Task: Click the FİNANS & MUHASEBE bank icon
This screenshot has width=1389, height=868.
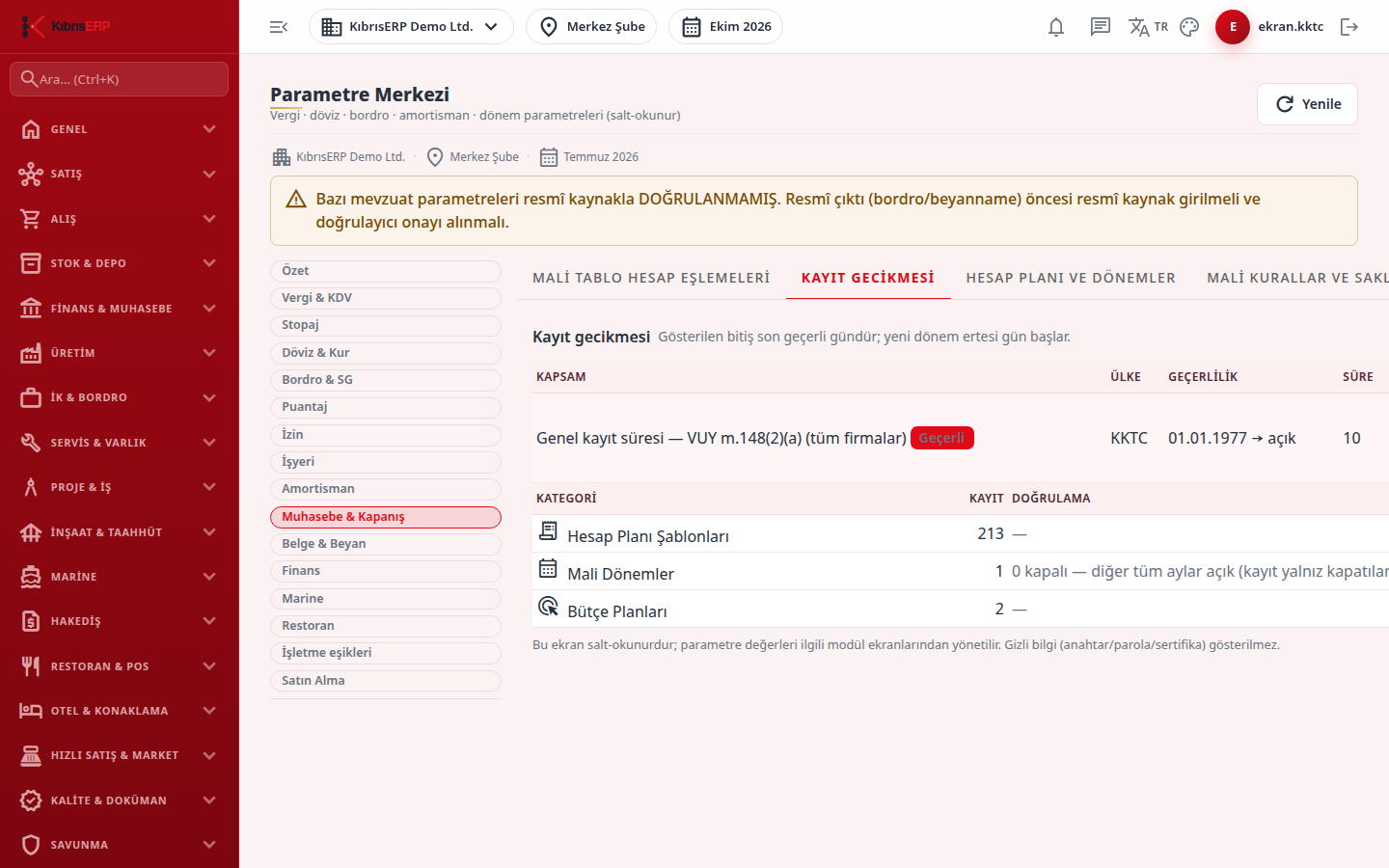Action: (31, 309)
